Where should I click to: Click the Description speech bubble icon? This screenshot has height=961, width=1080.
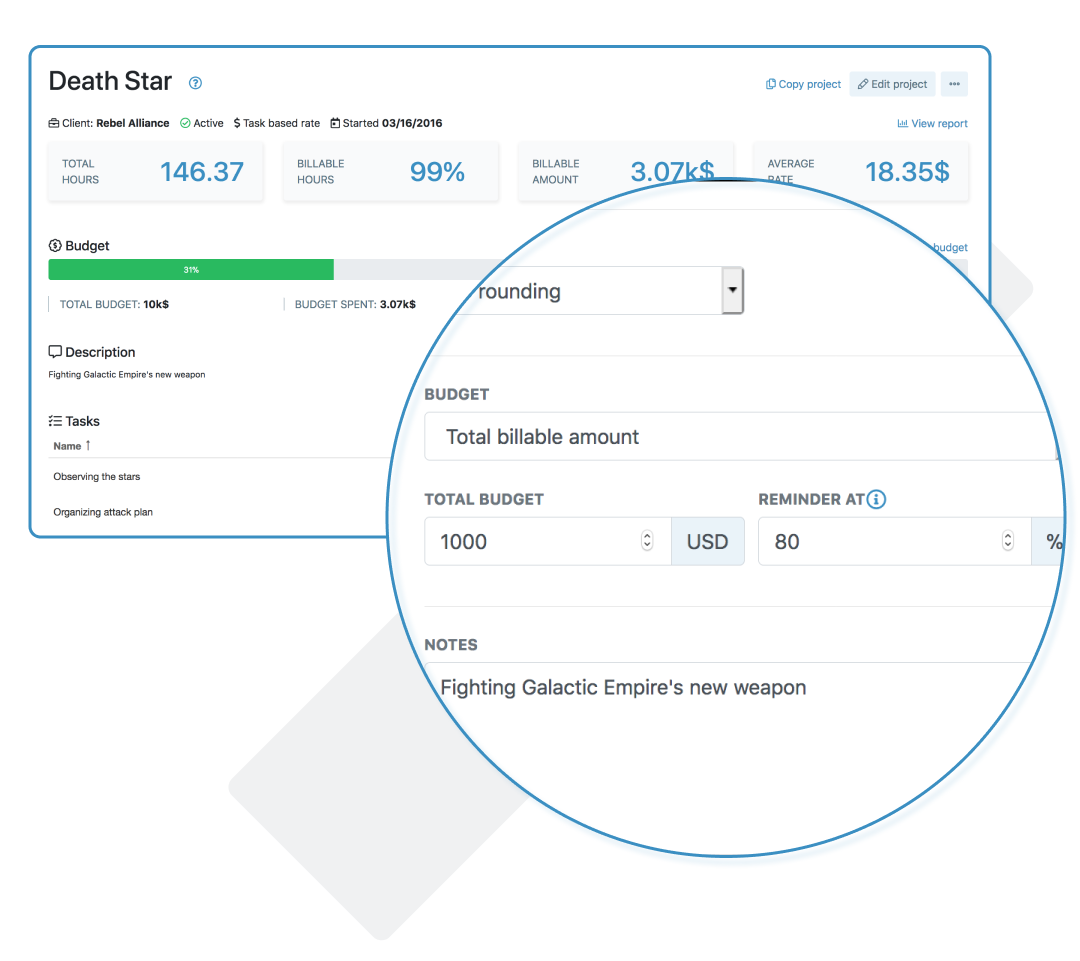[55, 352]
